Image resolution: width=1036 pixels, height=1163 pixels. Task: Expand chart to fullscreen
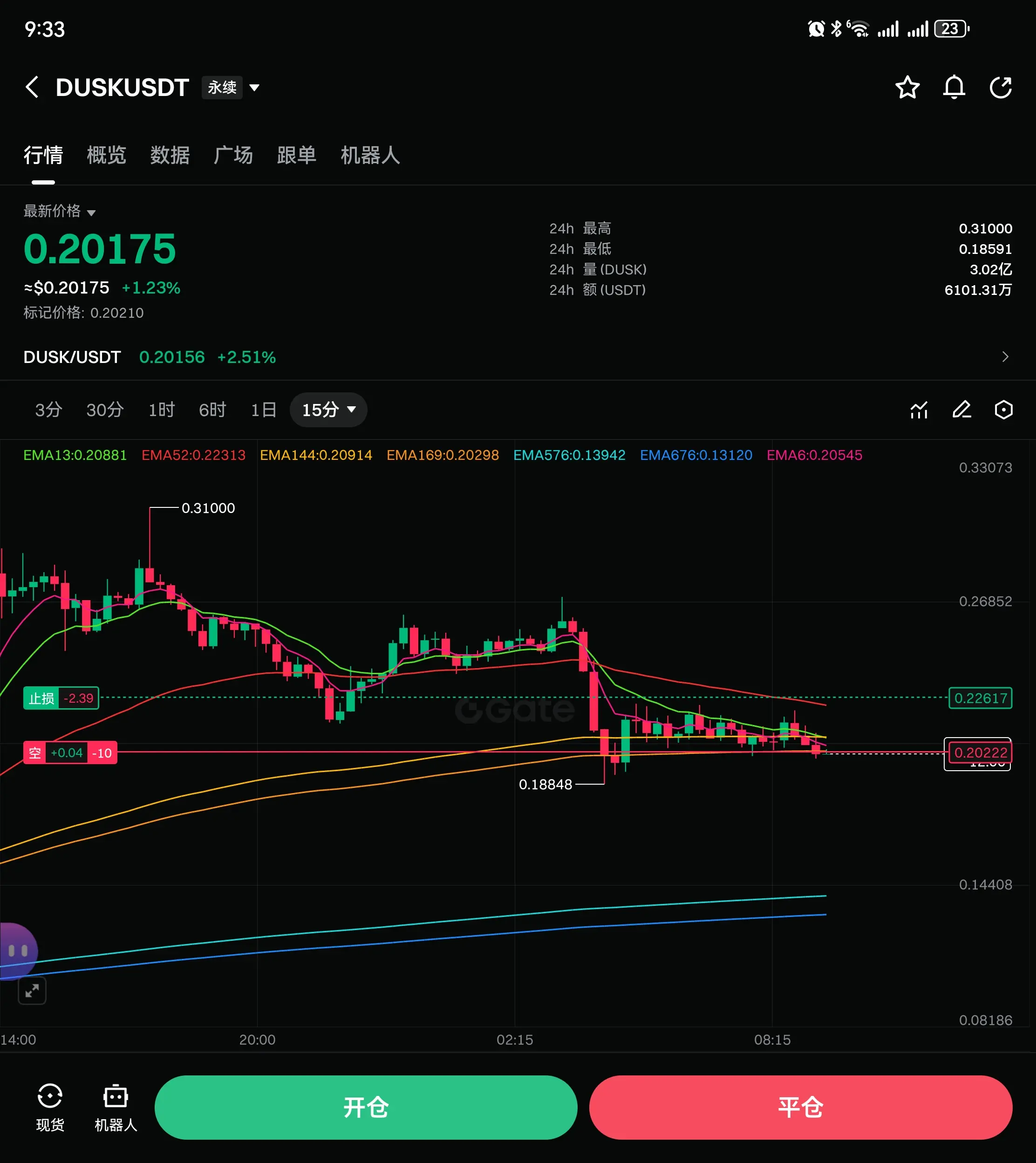click(32, 991)
